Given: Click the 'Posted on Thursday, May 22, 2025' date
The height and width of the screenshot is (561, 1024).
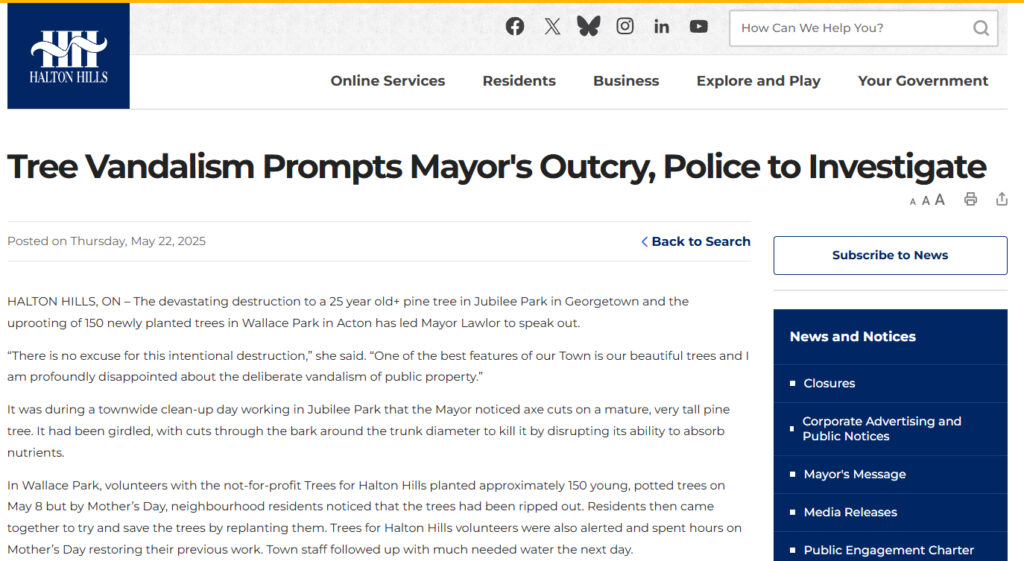Looking at the screenshot, I should [106, 241].
